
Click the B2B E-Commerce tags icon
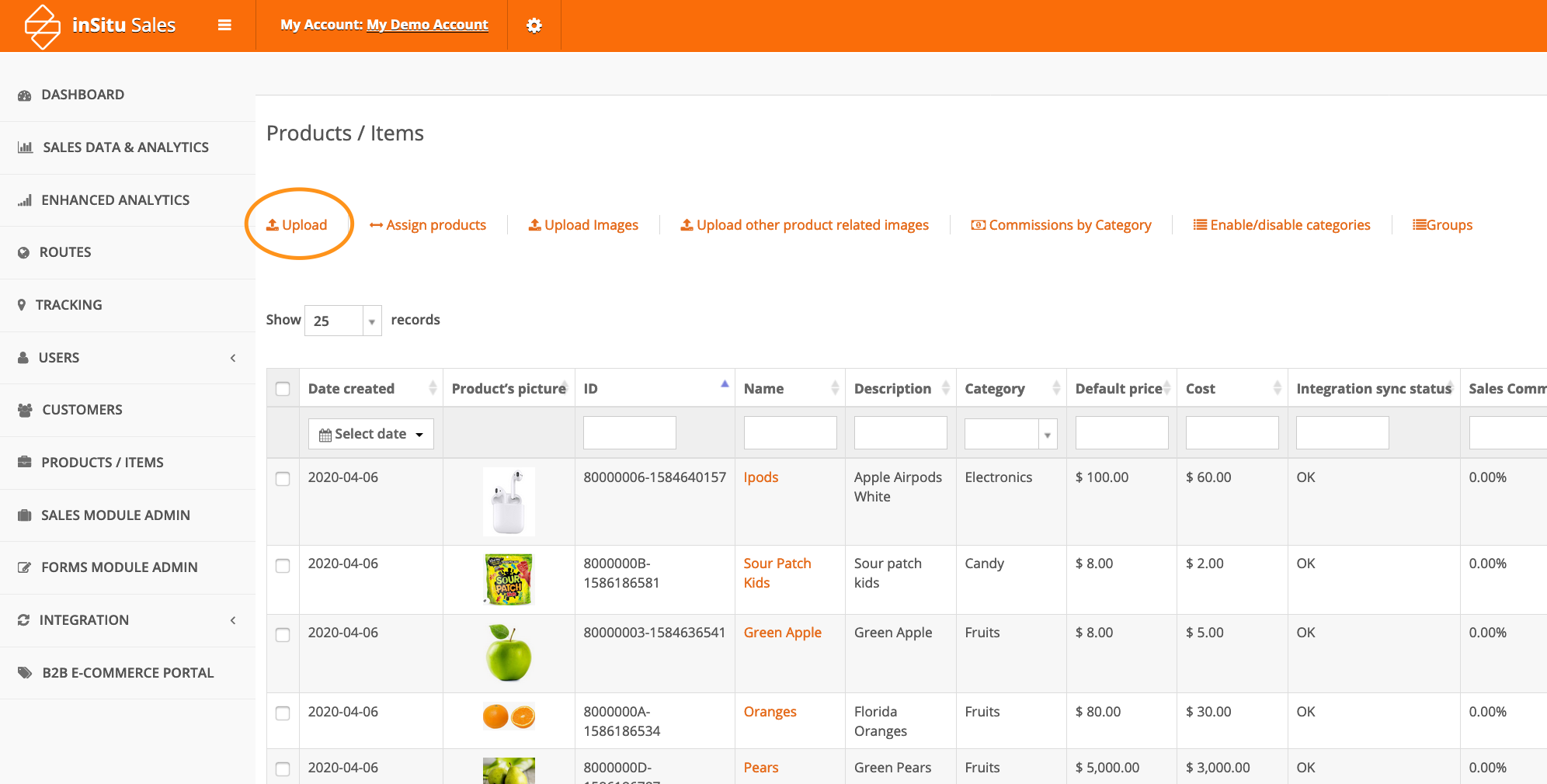[x=25, y=673]
